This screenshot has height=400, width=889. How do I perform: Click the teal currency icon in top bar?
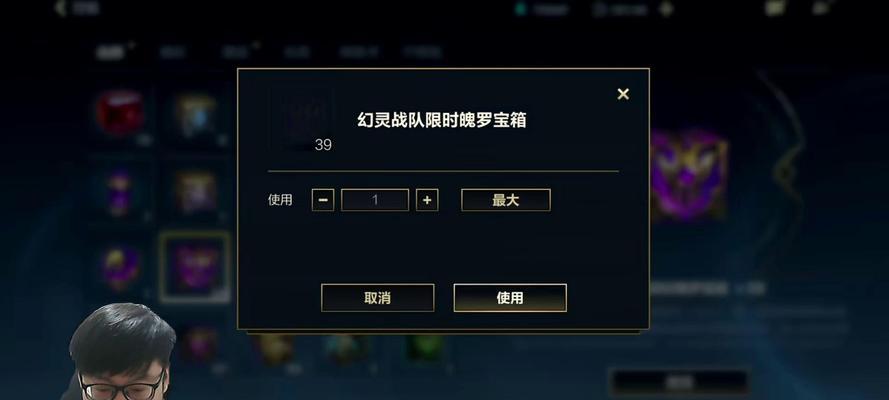520,9
